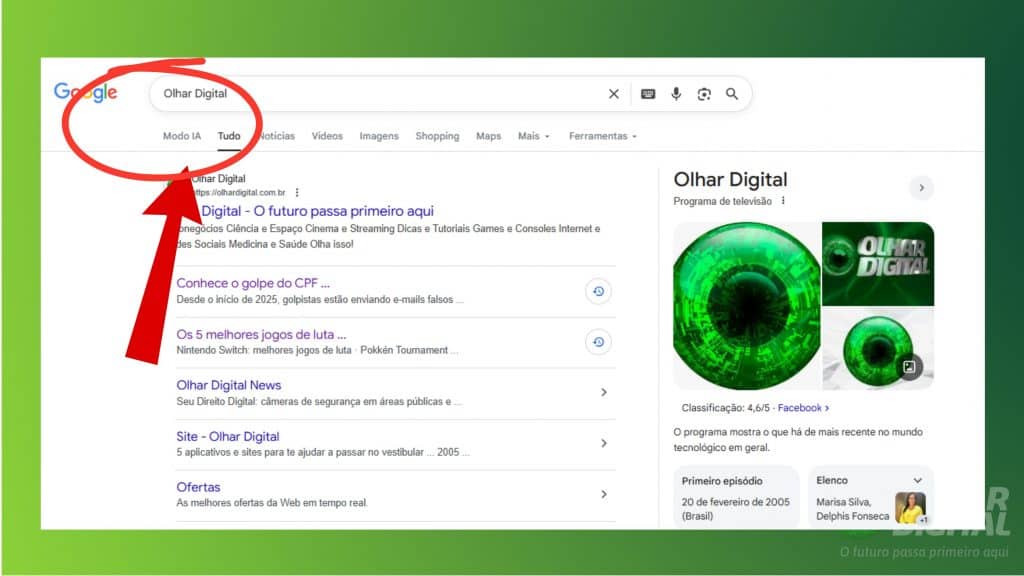Open the Mais dropdown menu

click(x=533, y=136)
